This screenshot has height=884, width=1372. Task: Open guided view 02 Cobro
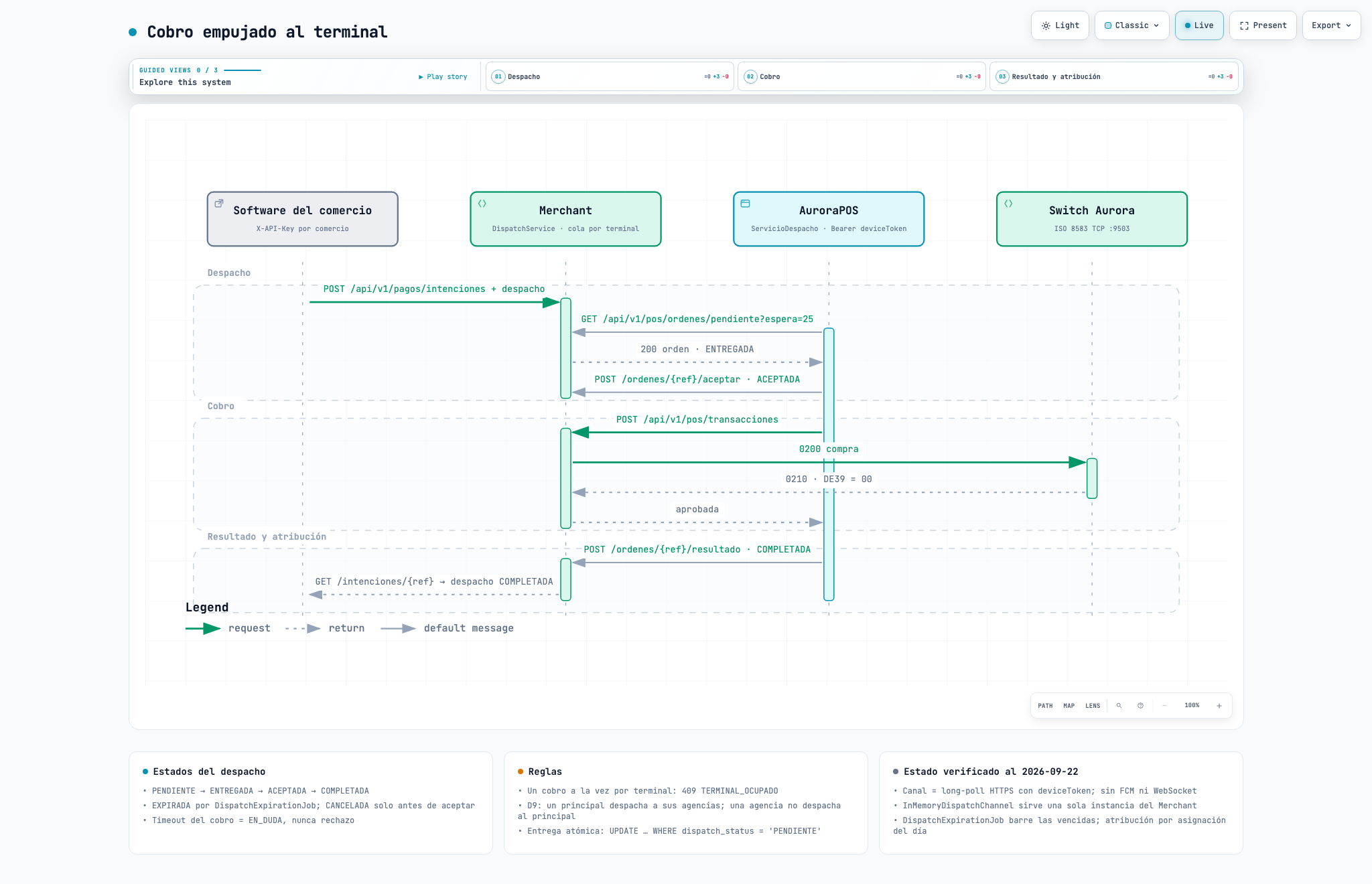point(862,76)
